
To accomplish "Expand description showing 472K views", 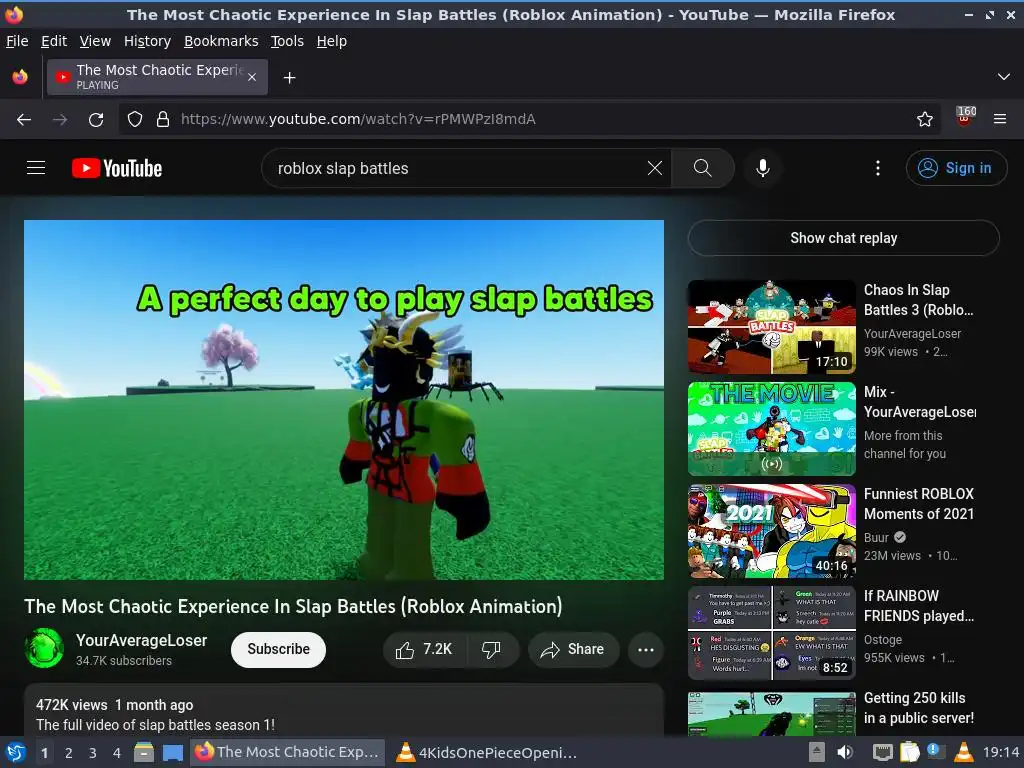I will point(344,711).
